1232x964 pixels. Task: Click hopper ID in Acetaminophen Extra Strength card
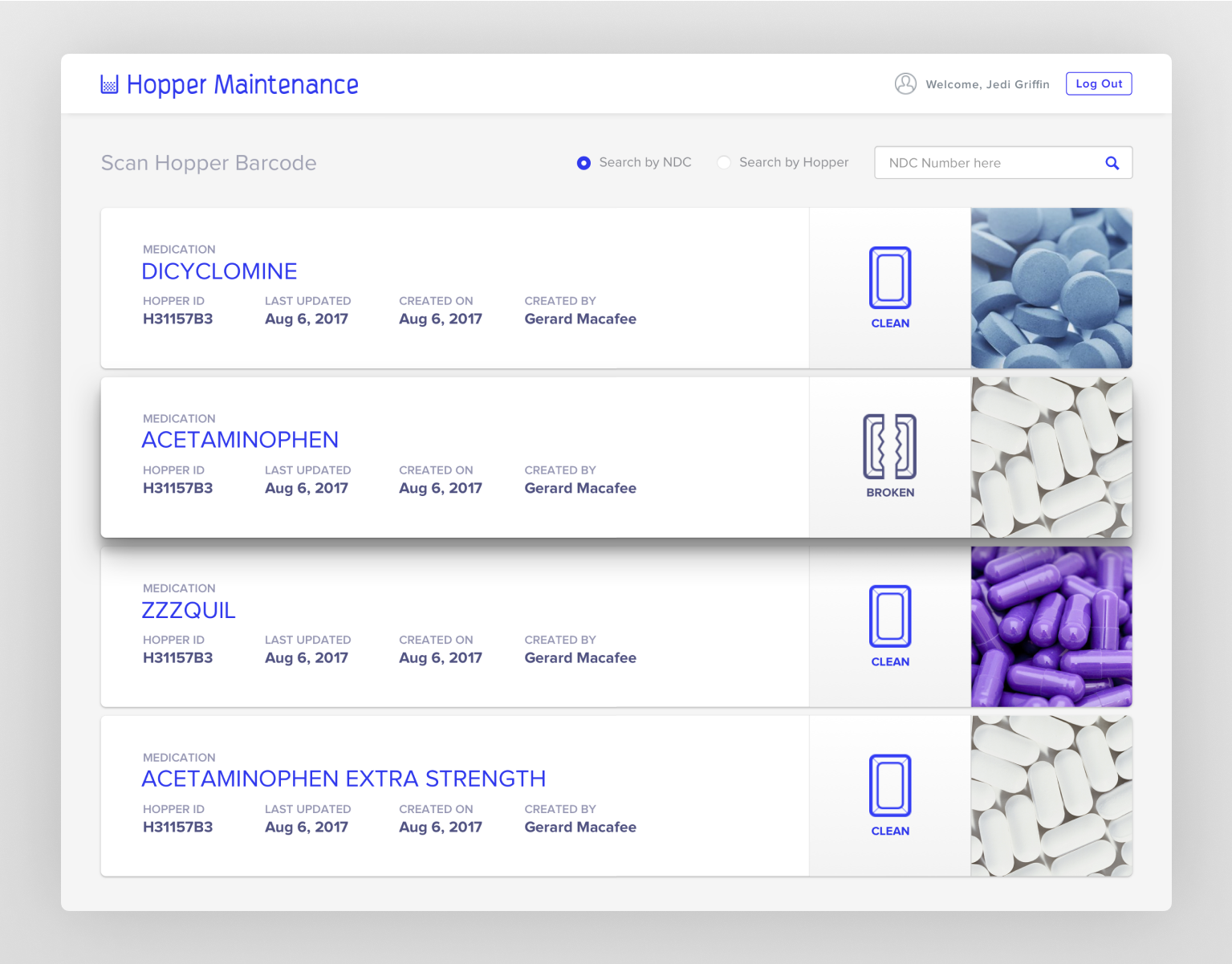click(177, 827)
